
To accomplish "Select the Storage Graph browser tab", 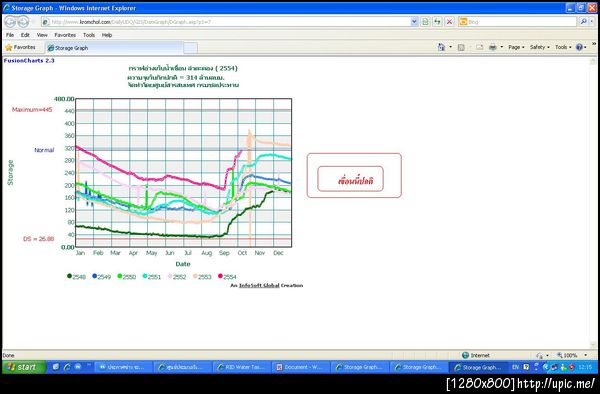I will (x=114, y=48).
